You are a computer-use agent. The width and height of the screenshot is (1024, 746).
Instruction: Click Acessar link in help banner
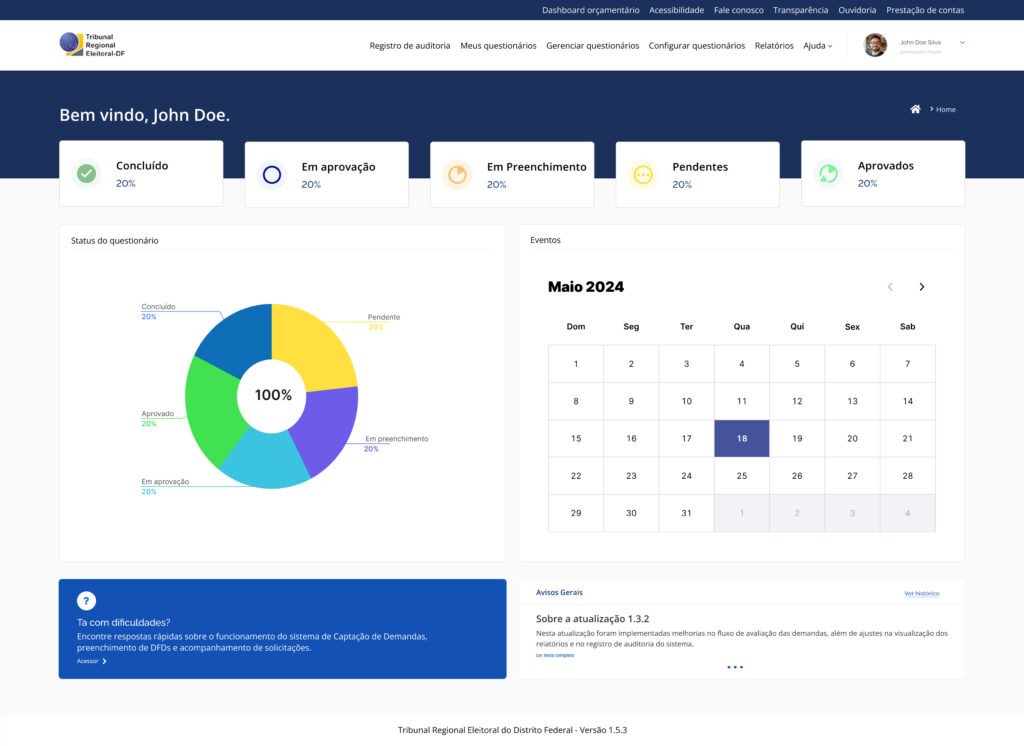point(91,661)
